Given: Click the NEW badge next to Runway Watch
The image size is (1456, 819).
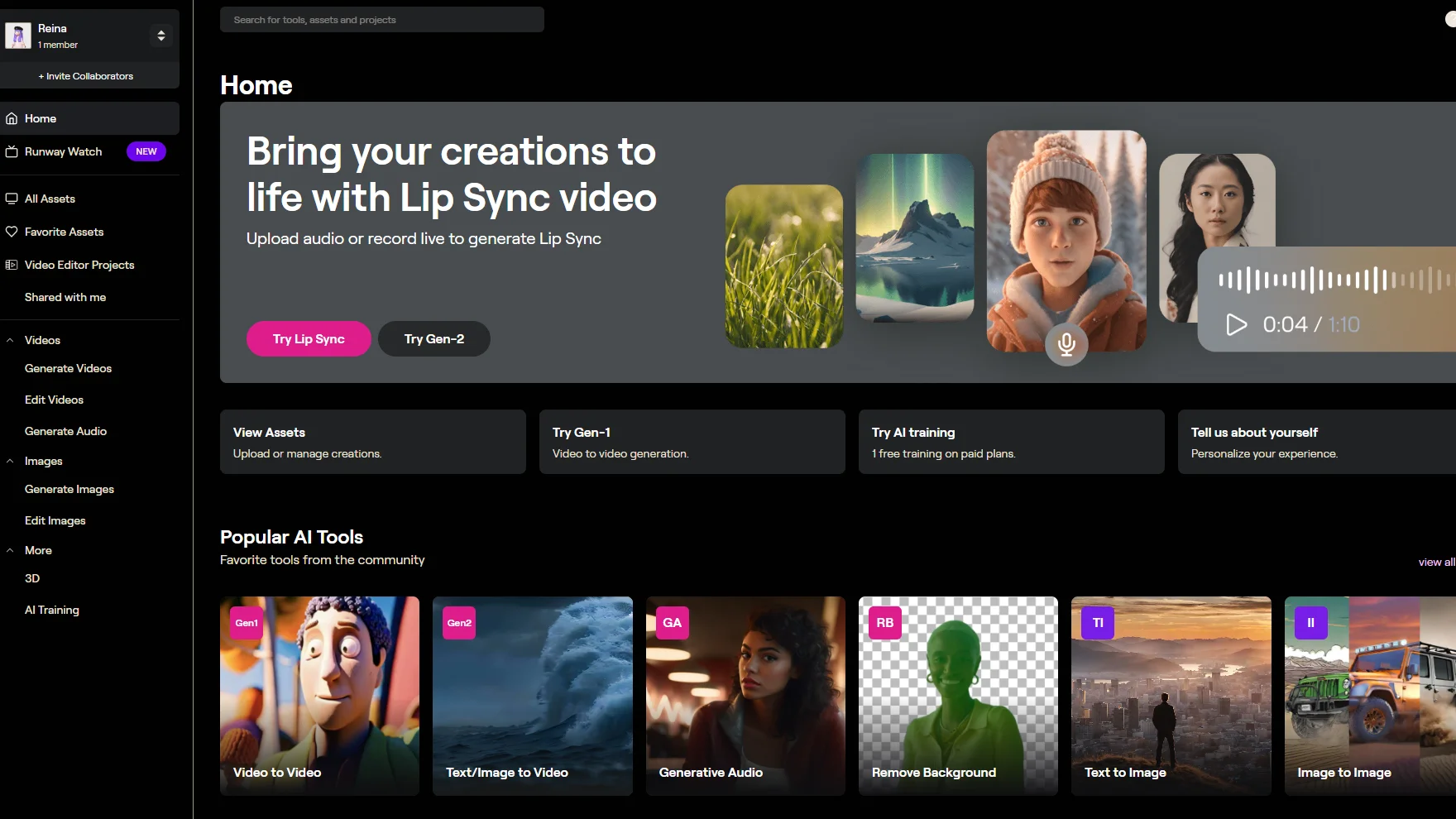Looking at the screenshot, I should pyautogui.click(x=146, y=151).
